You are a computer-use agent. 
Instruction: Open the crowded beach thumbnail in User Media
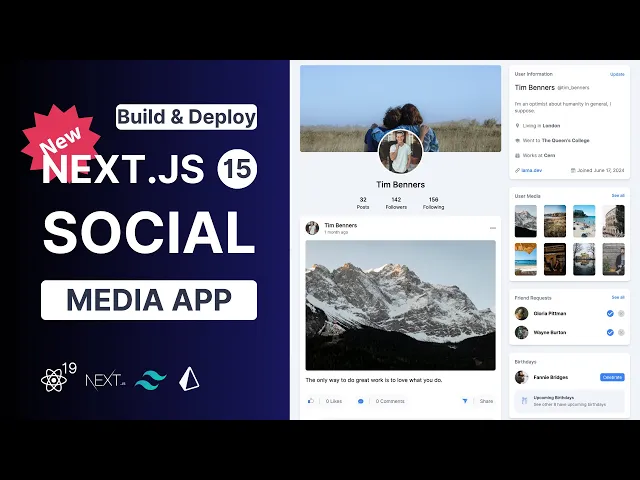click(584, 221)
